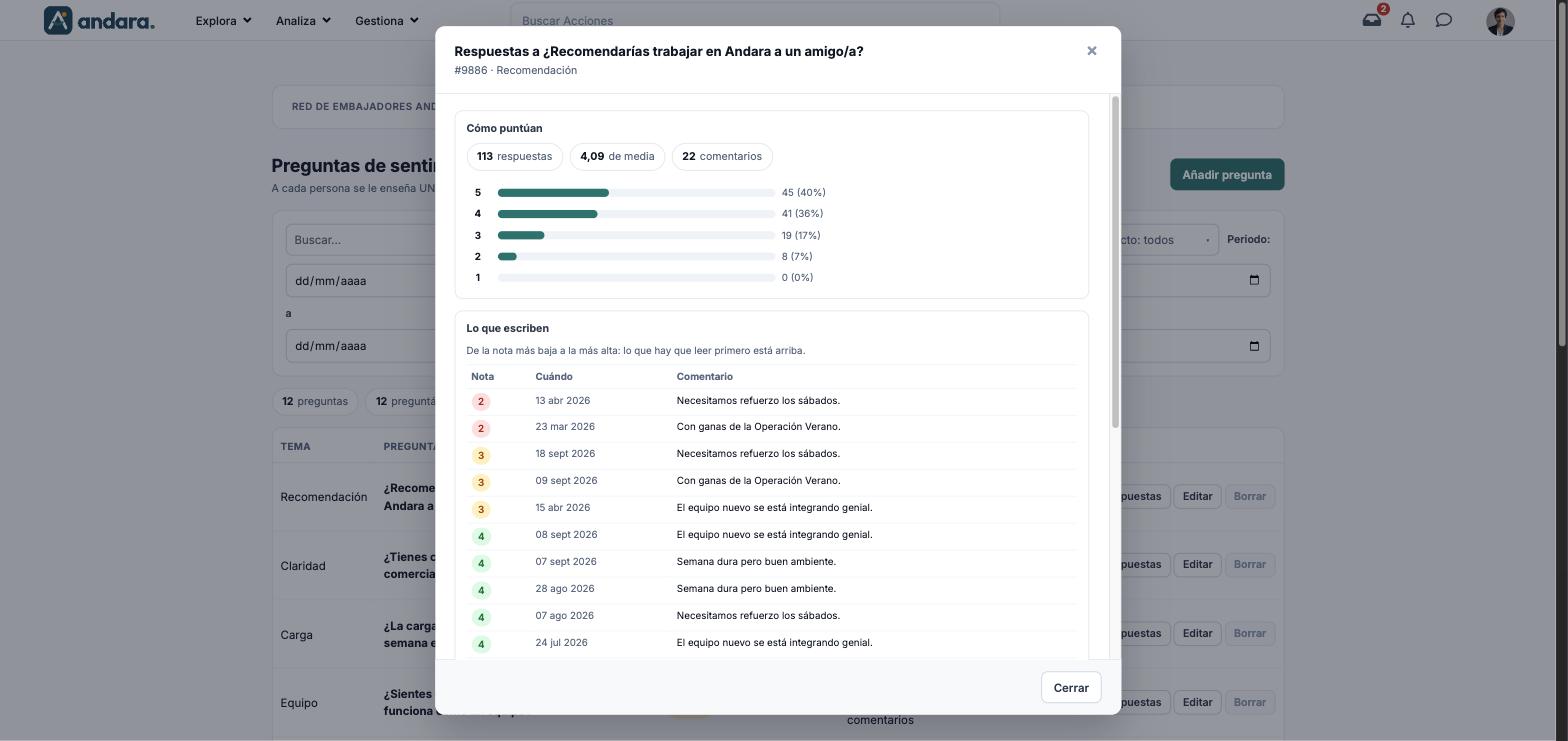
Task: Click the rating 5 distribution bar
Action: click(x=636, y=193)
